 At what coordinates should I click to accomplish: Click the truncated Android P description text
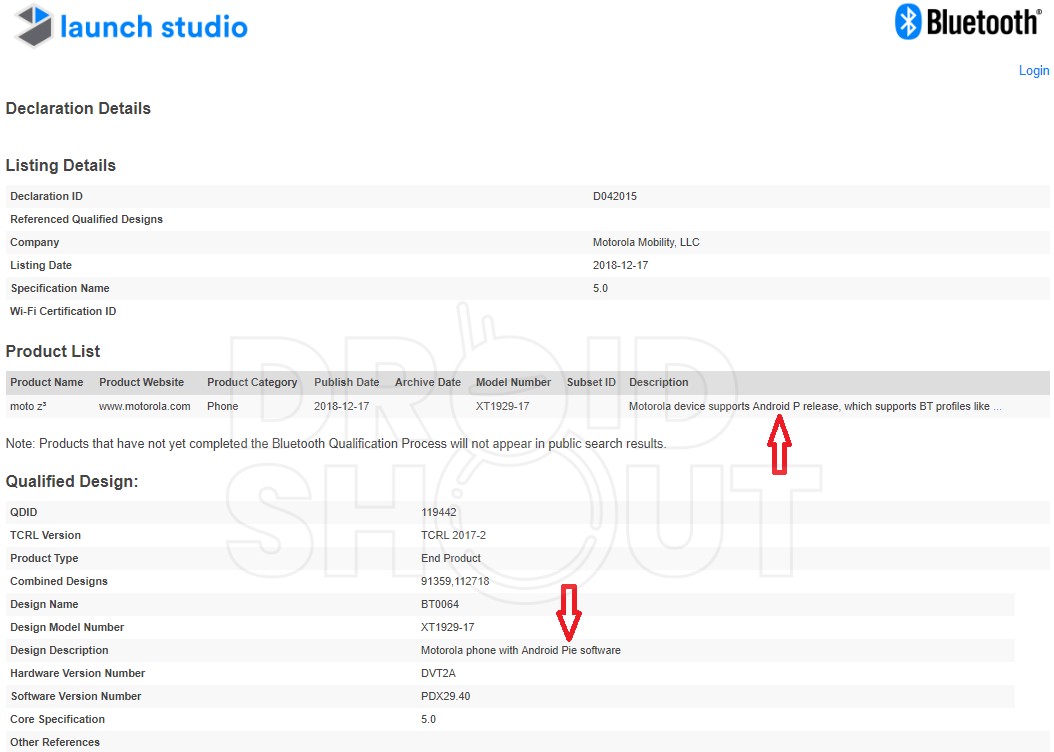tap(814, 406)
